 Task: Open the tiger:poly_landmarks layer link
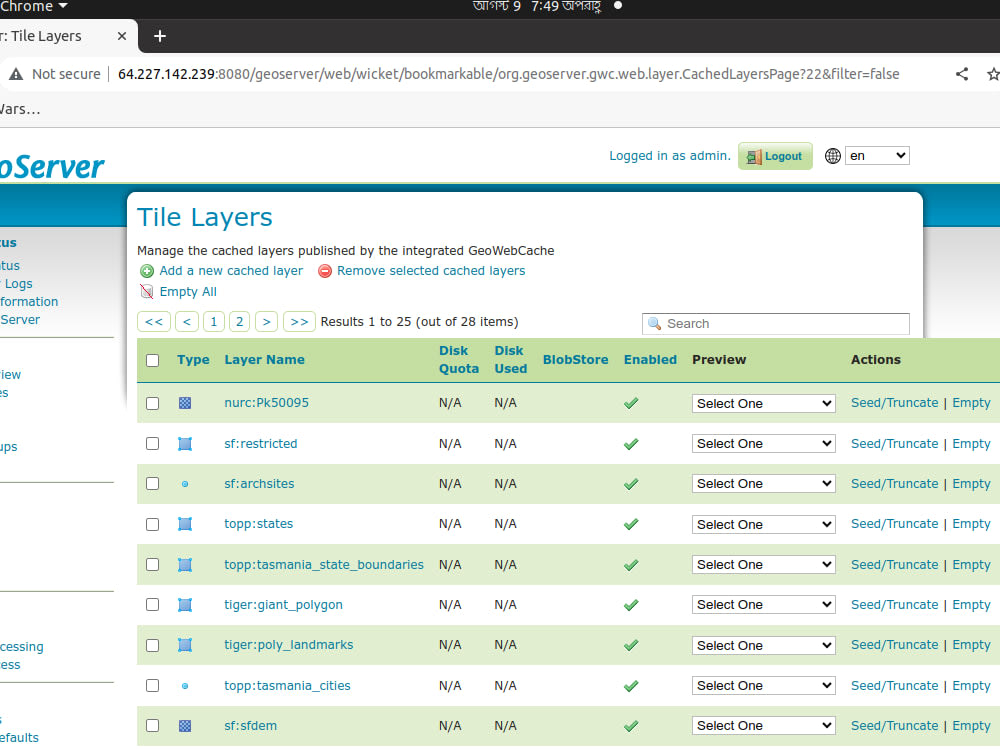[x=288, y=645]
